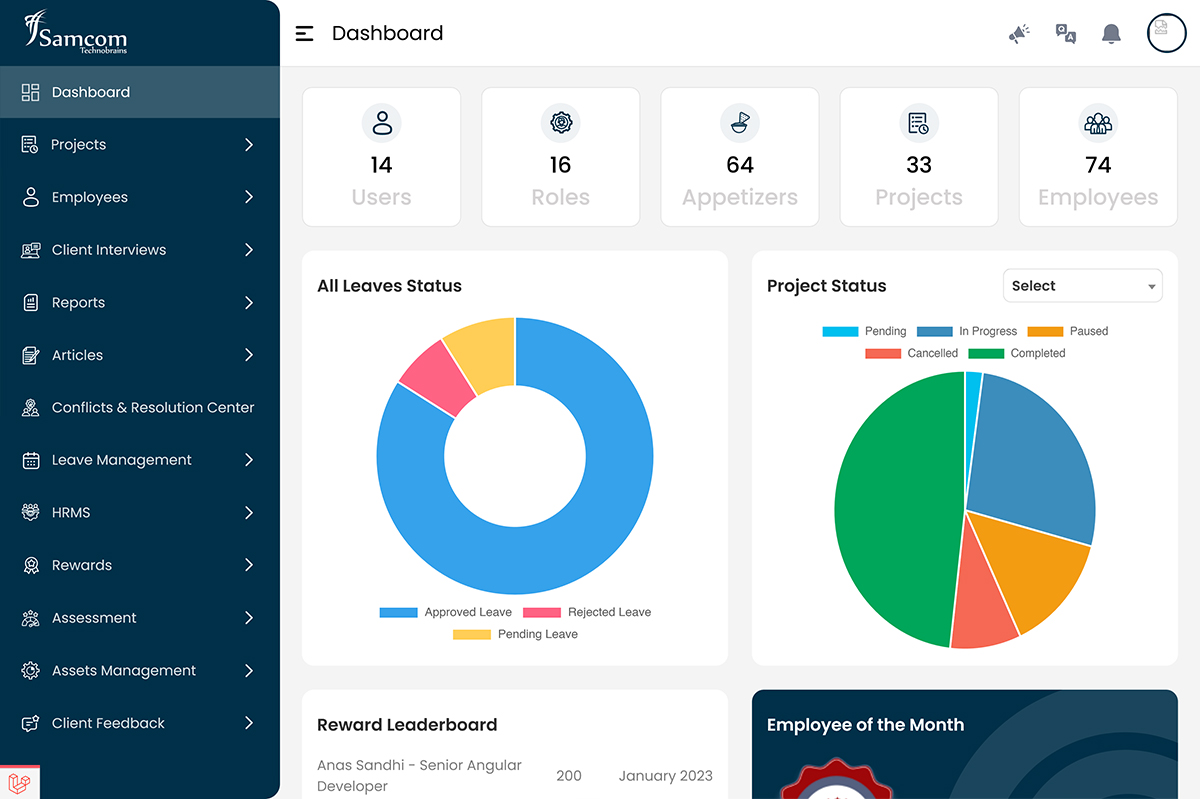Open the Projects menu item
This screenshot has height=799, width=1200.
pyautogui.click(x=140, y=145)
